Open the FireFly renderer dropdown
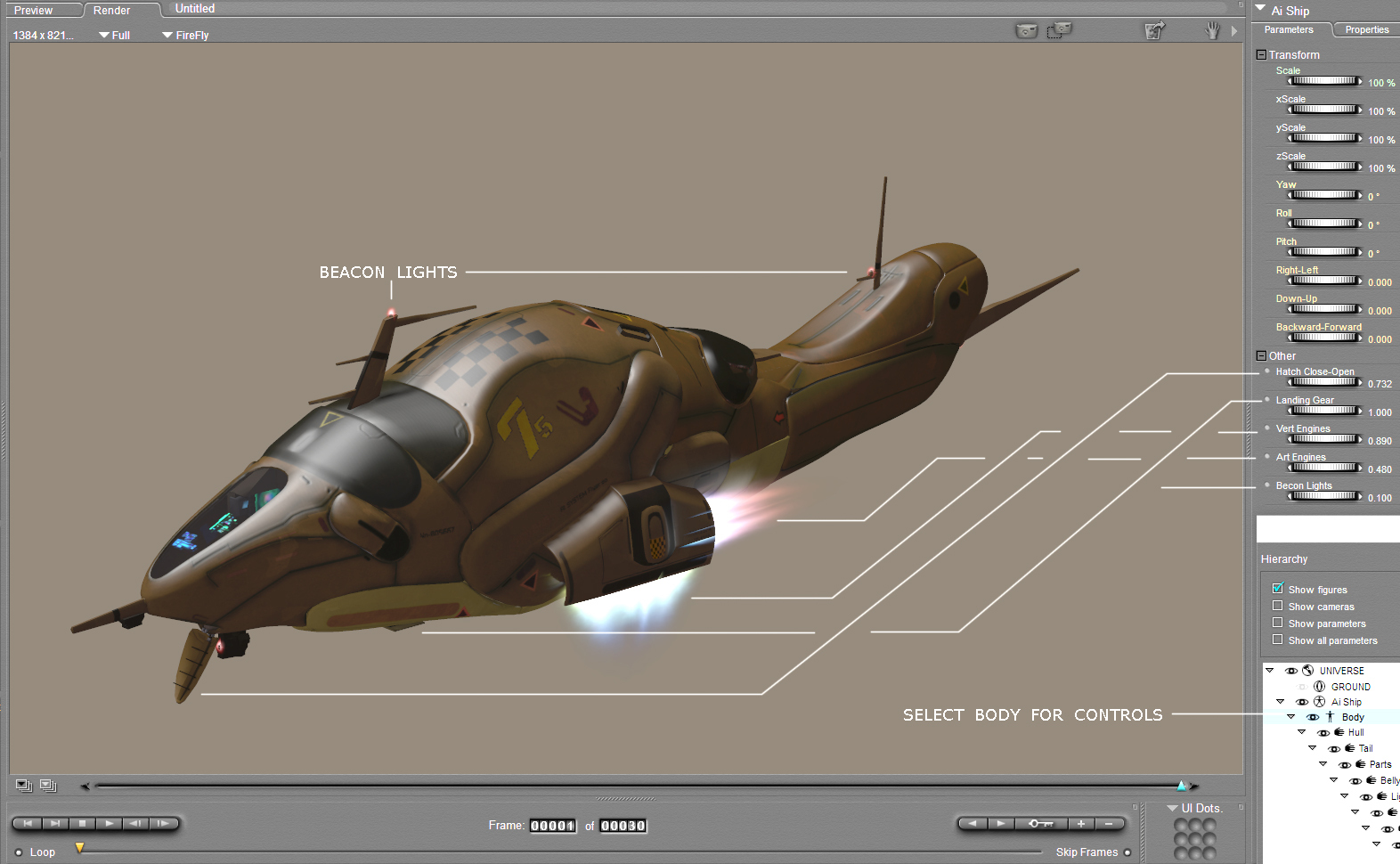Screen dimensions: 1400x864 (x=185, y=36)
